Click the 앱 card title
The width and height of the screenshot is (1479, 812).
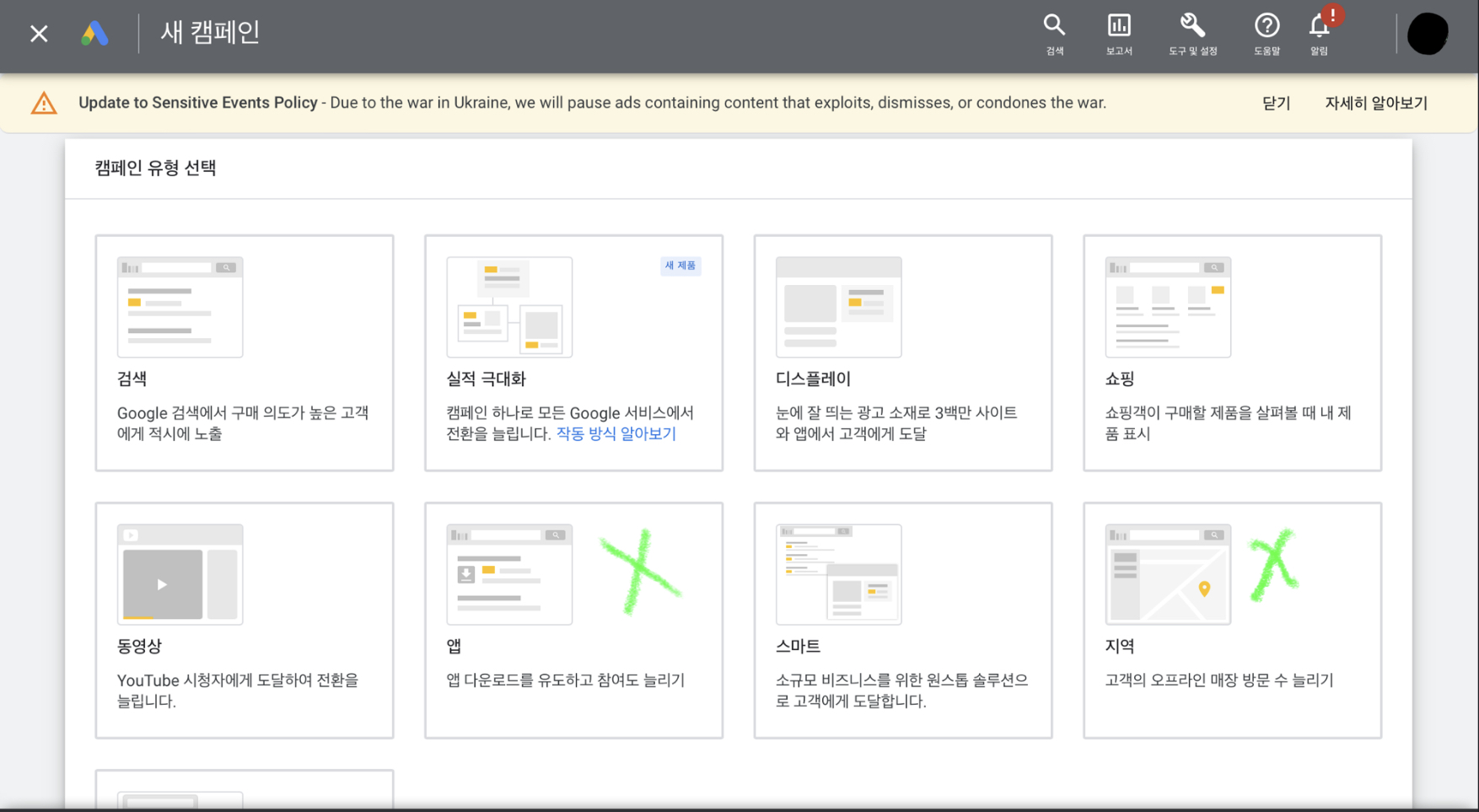pos(454,647)
